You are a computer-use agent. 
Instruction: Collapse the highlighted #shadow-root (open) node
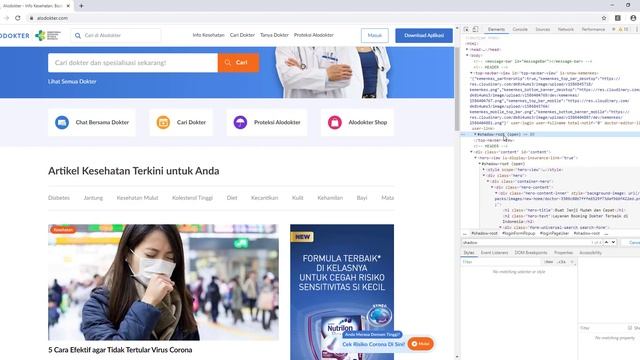point(476,134)
